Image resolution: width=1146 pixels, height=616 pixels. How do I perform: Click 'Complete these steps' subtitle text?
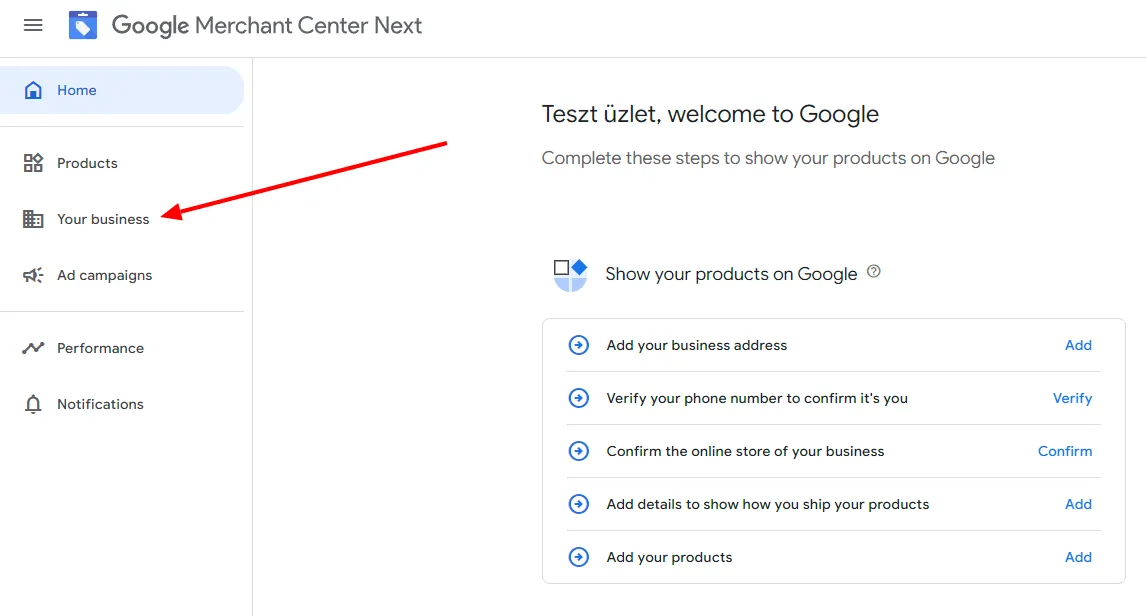pos(768,159)
